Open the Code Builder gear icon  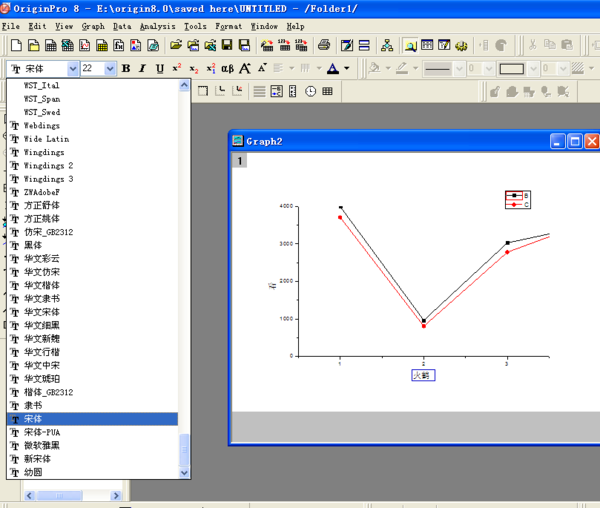point(461,45)
